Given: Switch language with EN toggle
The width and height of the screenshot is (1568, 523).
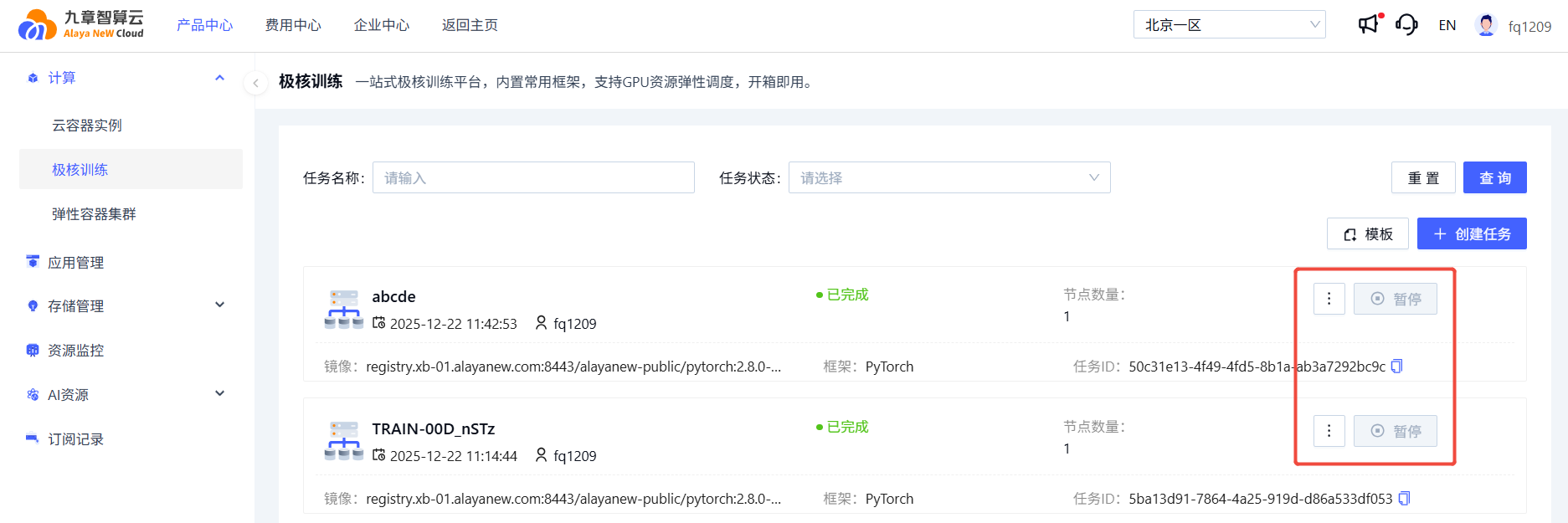Looking at the screenshot, I should tap(1447, 25).
